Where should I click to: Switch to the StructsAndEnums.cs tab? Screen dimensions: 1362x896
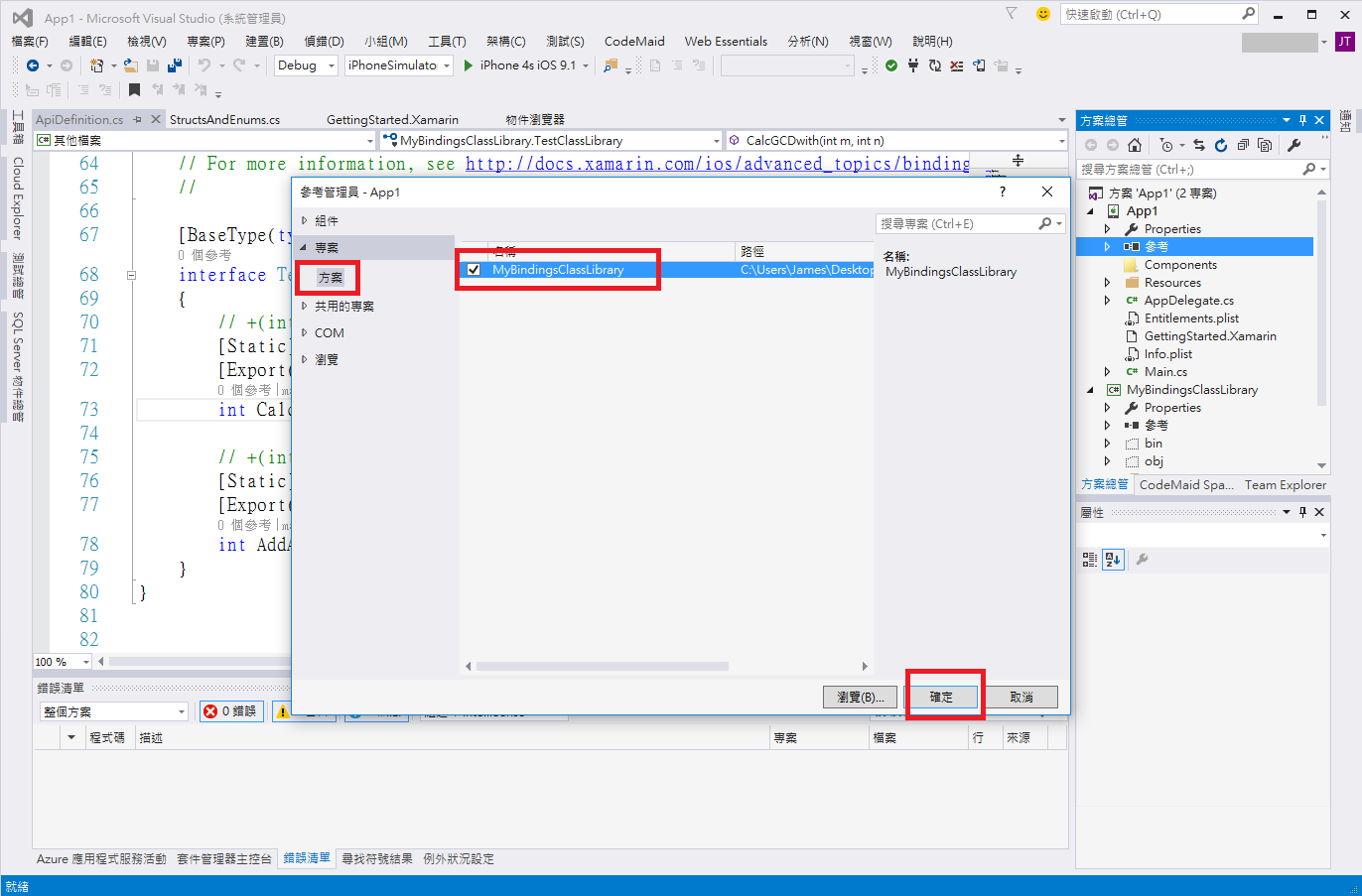(224, 119)
